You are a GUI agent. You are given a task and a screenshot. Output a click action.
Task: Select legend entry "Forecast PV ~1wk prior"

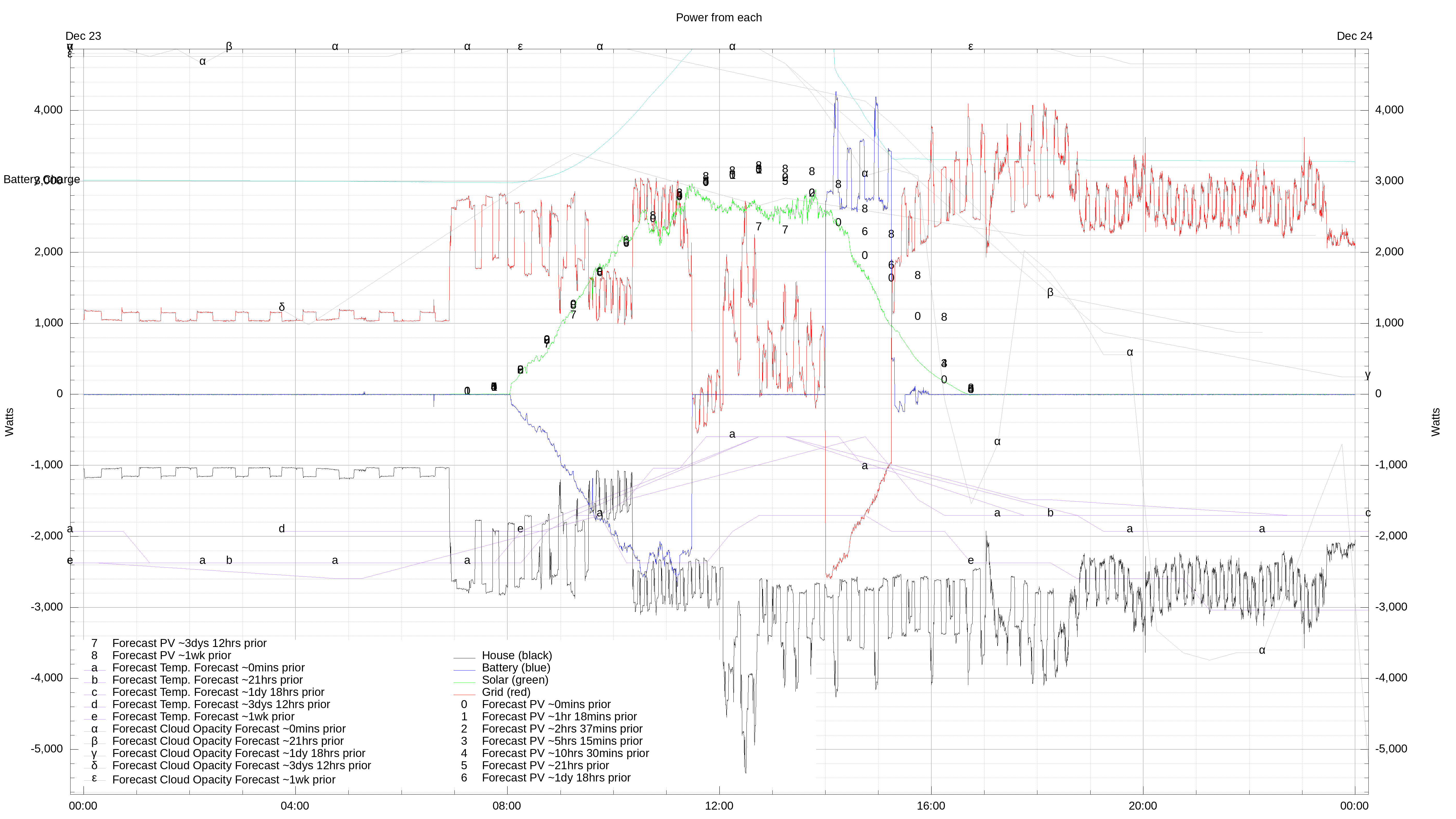[172, 656]
